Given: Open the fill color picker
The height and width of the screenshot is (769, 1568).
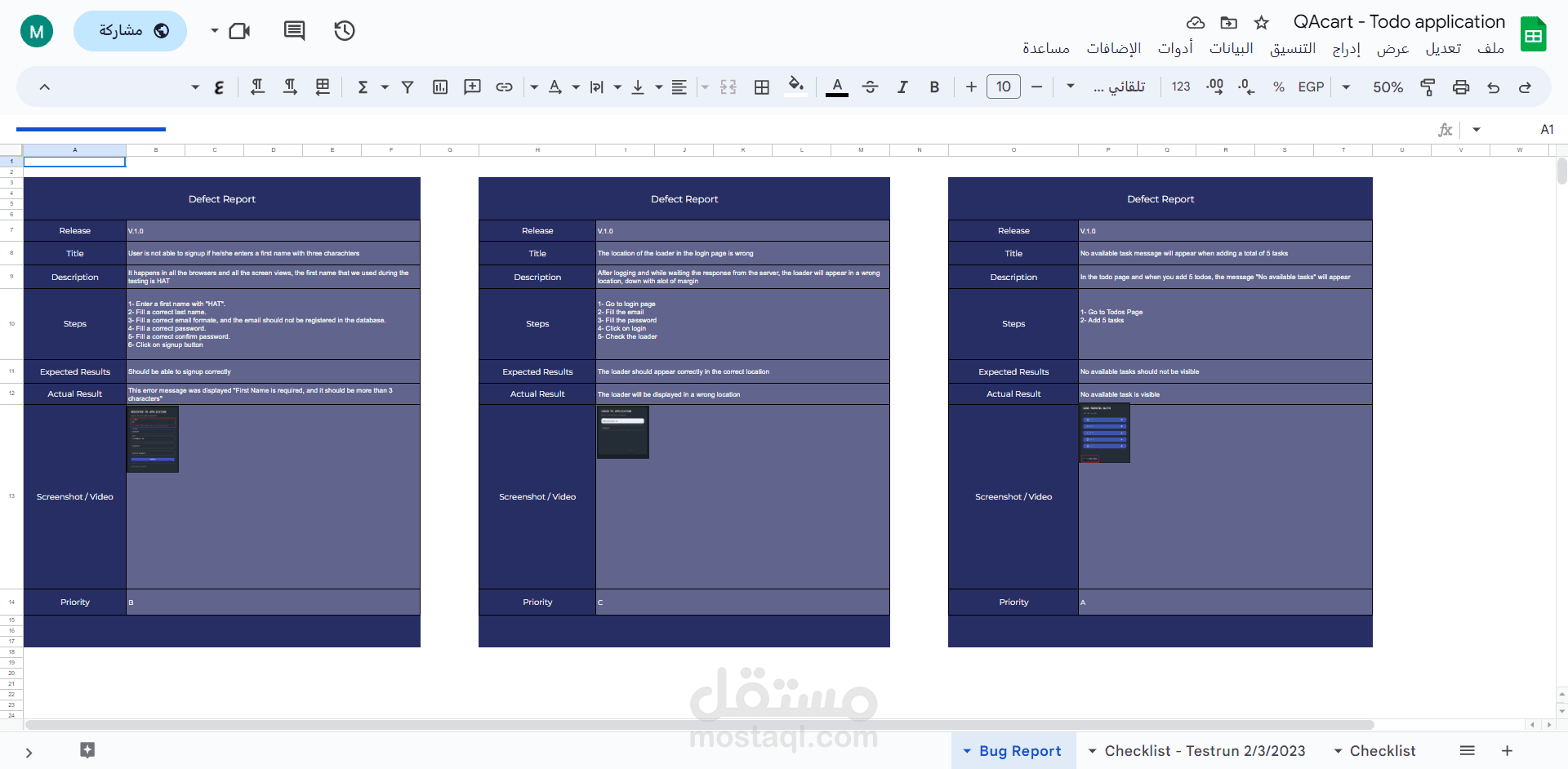Looking at the screenshot, I should (x=796, y=86).
